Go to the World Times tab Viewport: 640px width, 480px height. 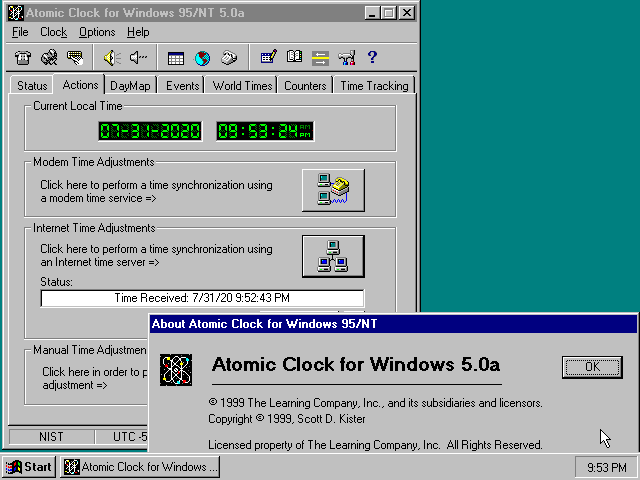(242, 86)
